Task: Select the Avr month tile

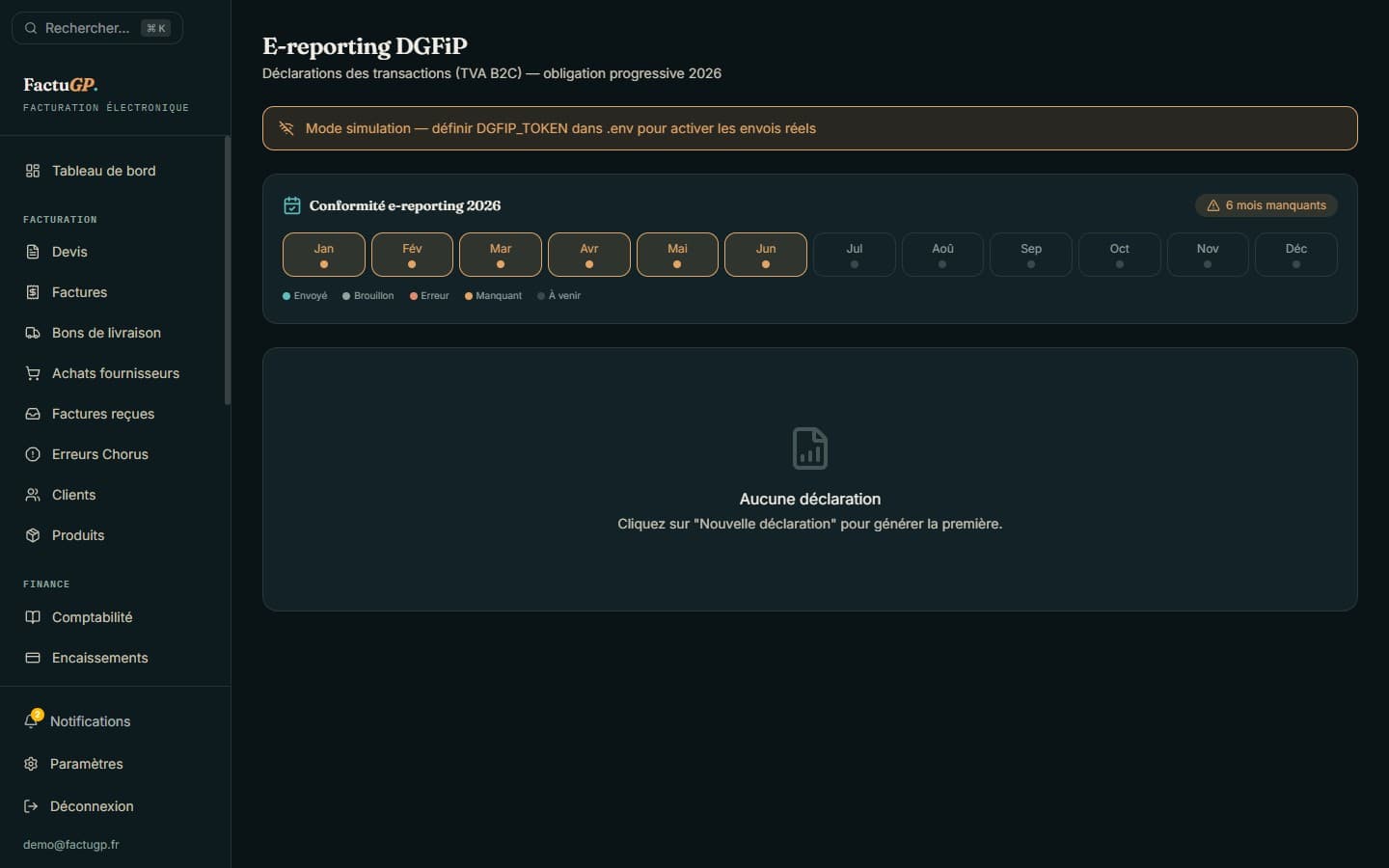Action: pos(589,255)
